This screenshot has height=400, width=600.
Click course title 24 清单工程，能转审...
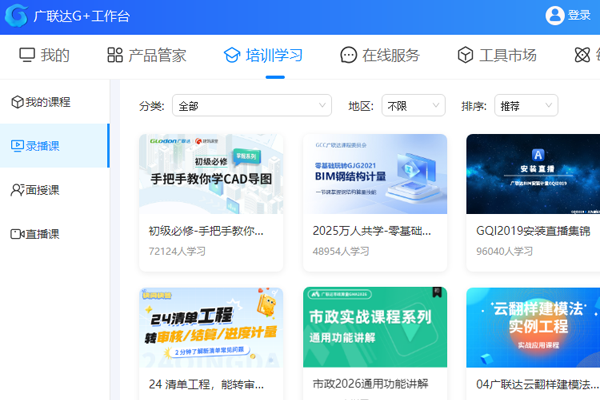(x=206, y=384)
